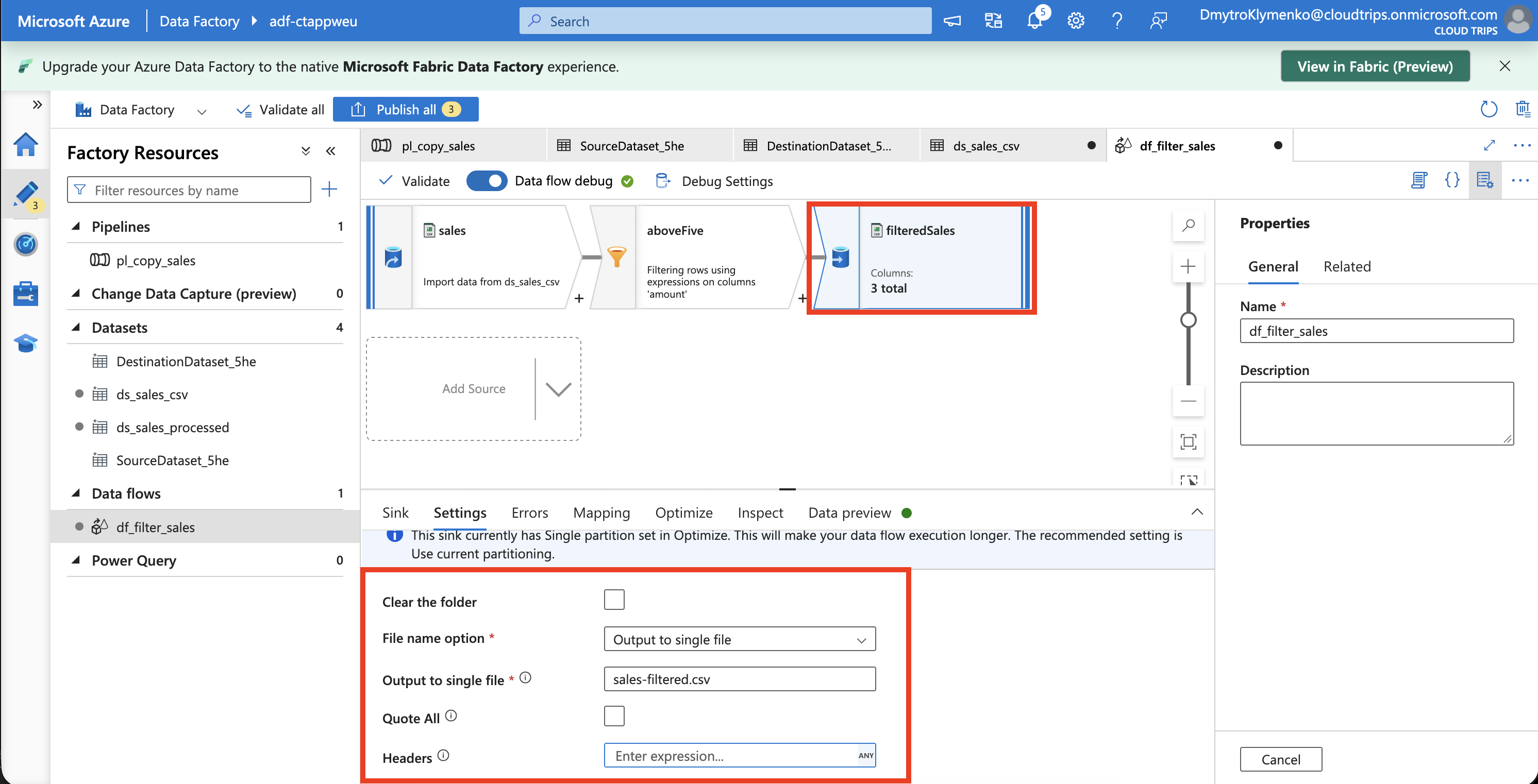Click the Output to single file field

click(x=739, y=679)
